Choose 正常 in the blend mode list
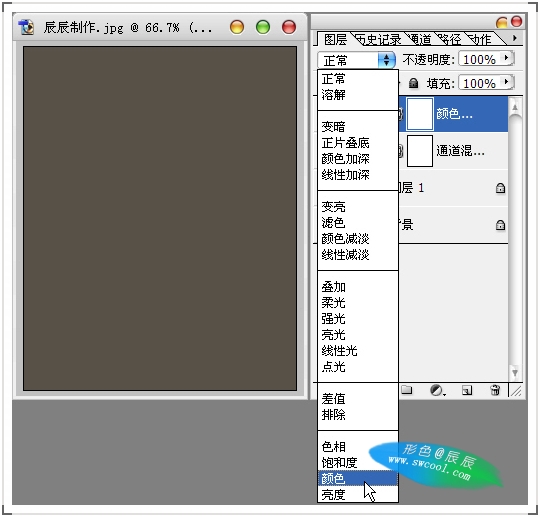 357,79
